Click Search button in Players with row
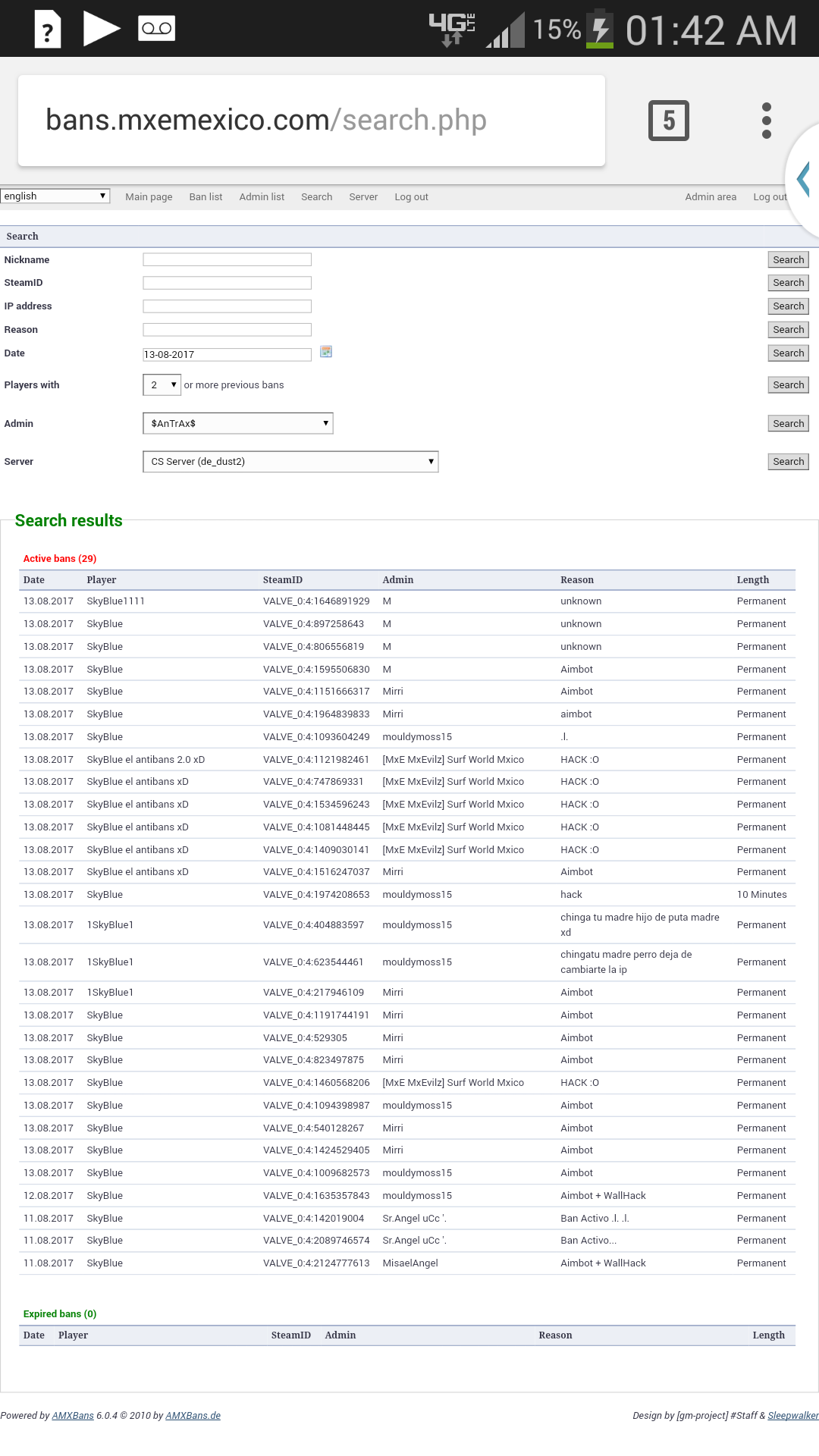This screenshot has height=1456, width=819. (x=789, y=385)
